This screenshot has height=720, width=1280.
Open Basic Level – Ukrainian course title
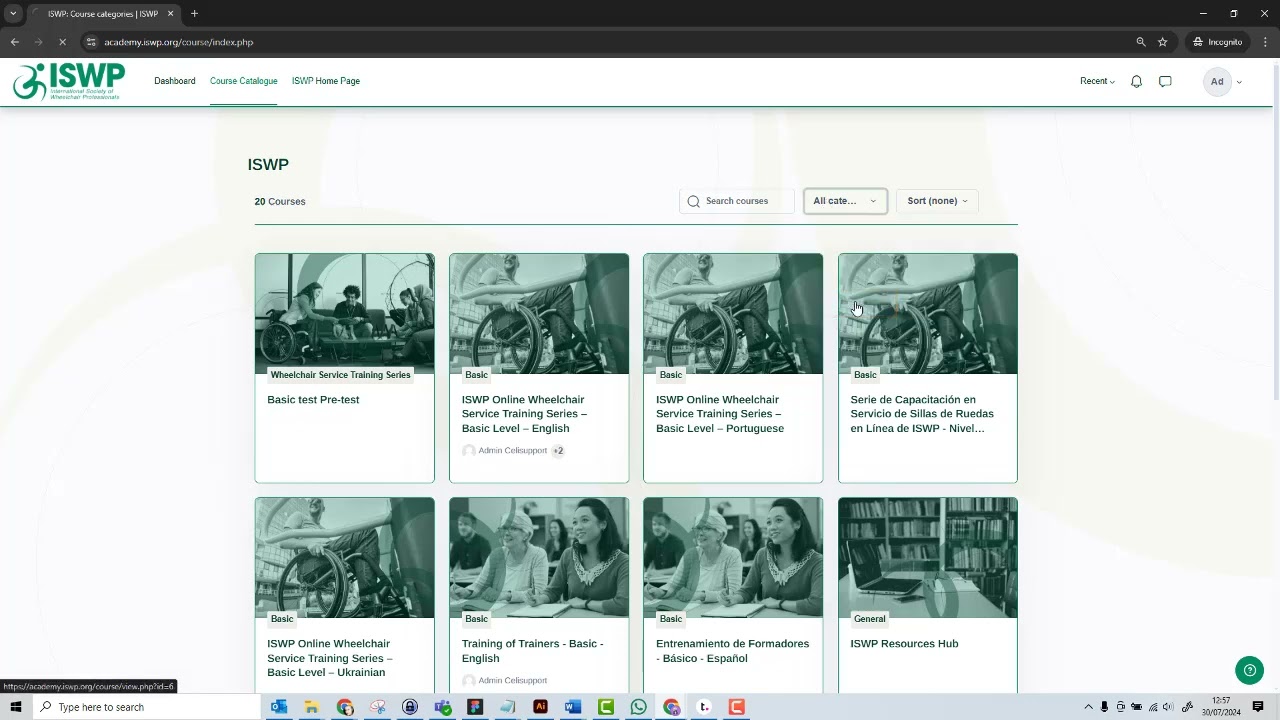[330, 658]
